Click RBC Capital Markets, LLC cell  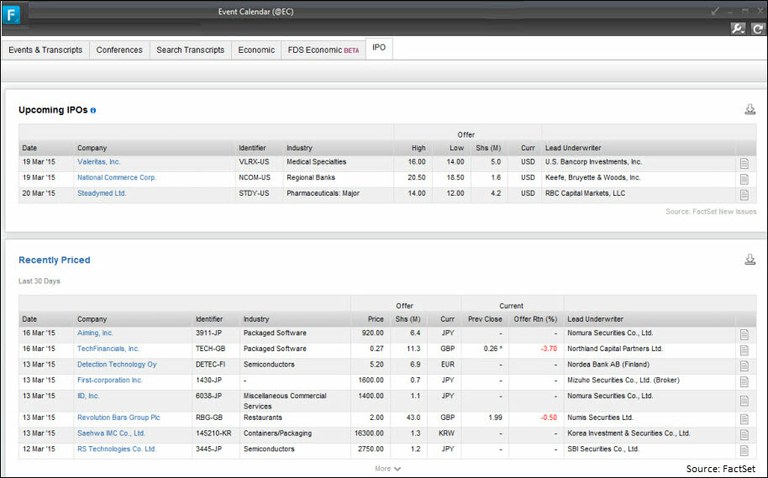[x=585, y=193]
